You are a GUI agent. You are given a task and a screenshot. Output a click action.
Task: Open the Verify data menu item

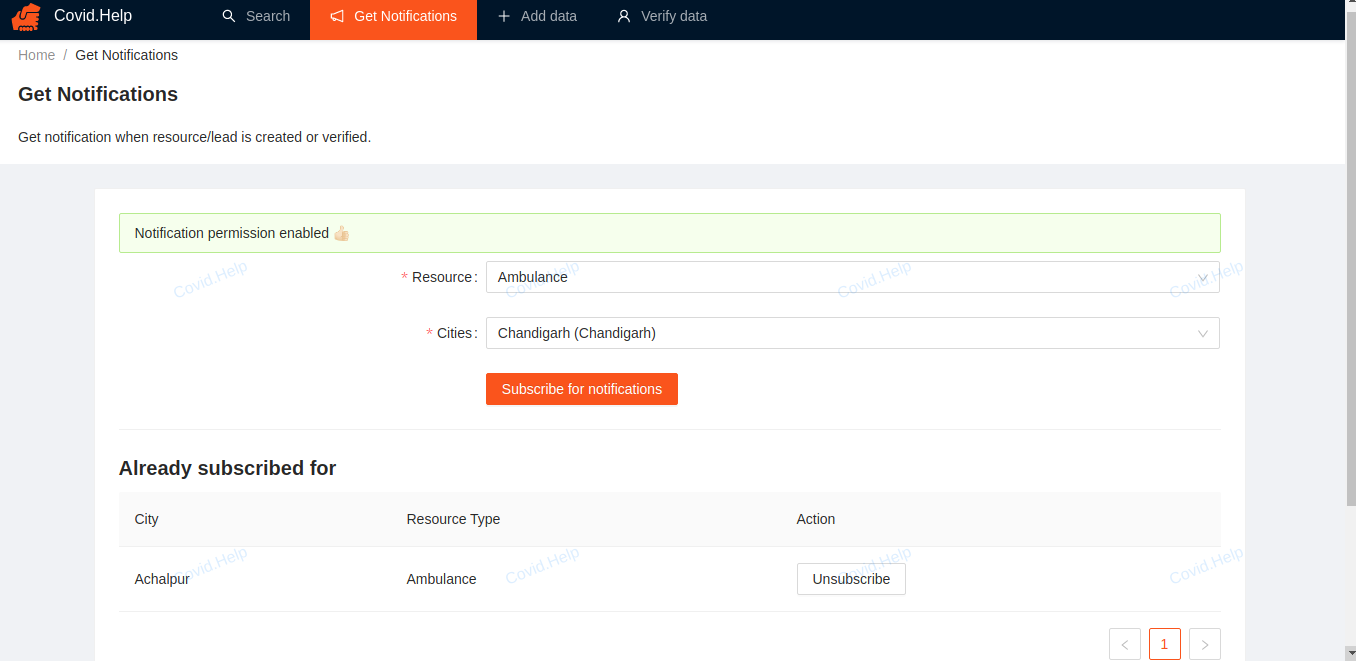pyautogui.click(x=662, y=16)
